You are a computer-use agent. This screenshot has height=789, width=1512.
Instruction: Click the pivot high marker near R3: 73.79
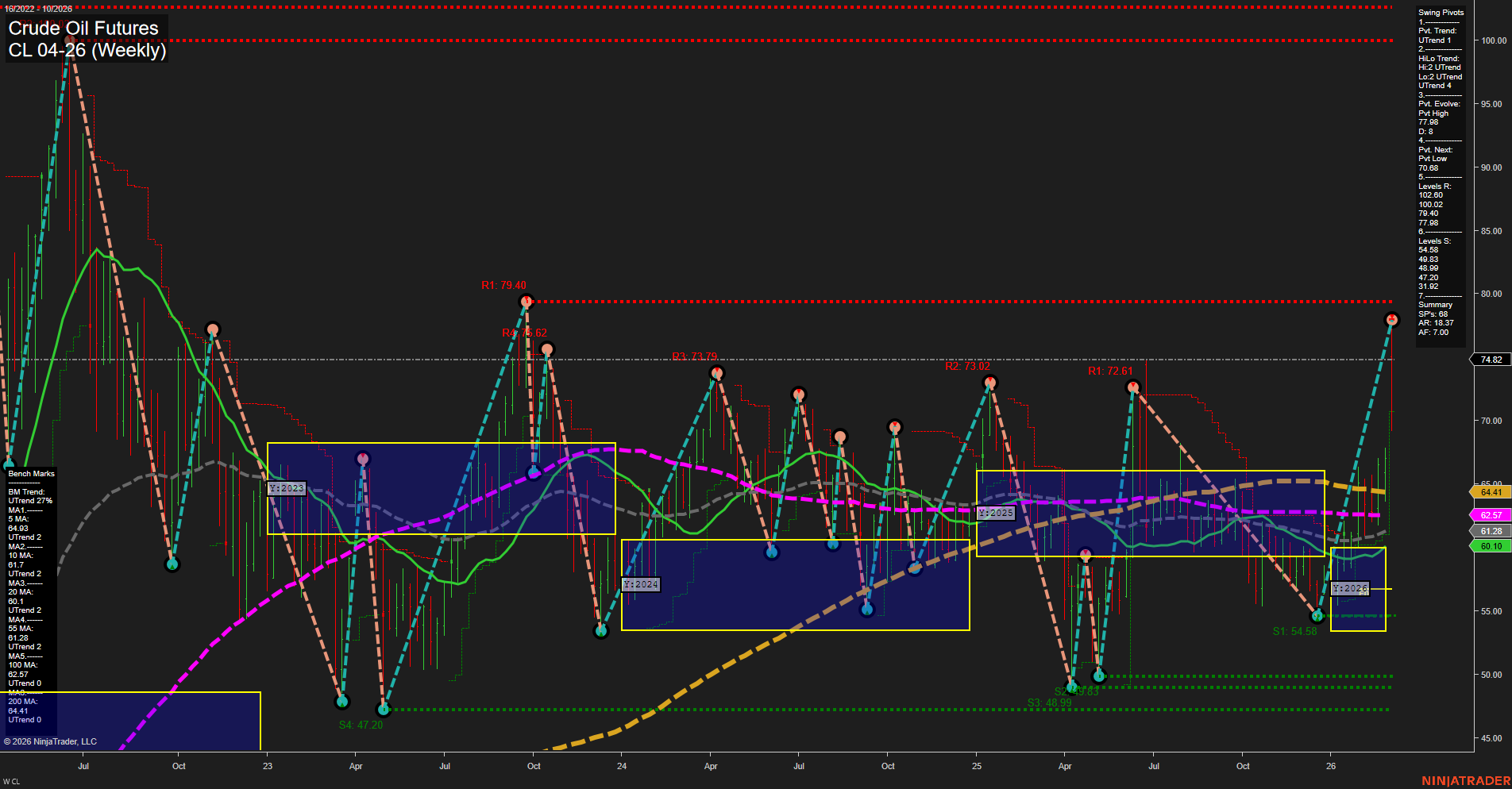pos(717,374)
